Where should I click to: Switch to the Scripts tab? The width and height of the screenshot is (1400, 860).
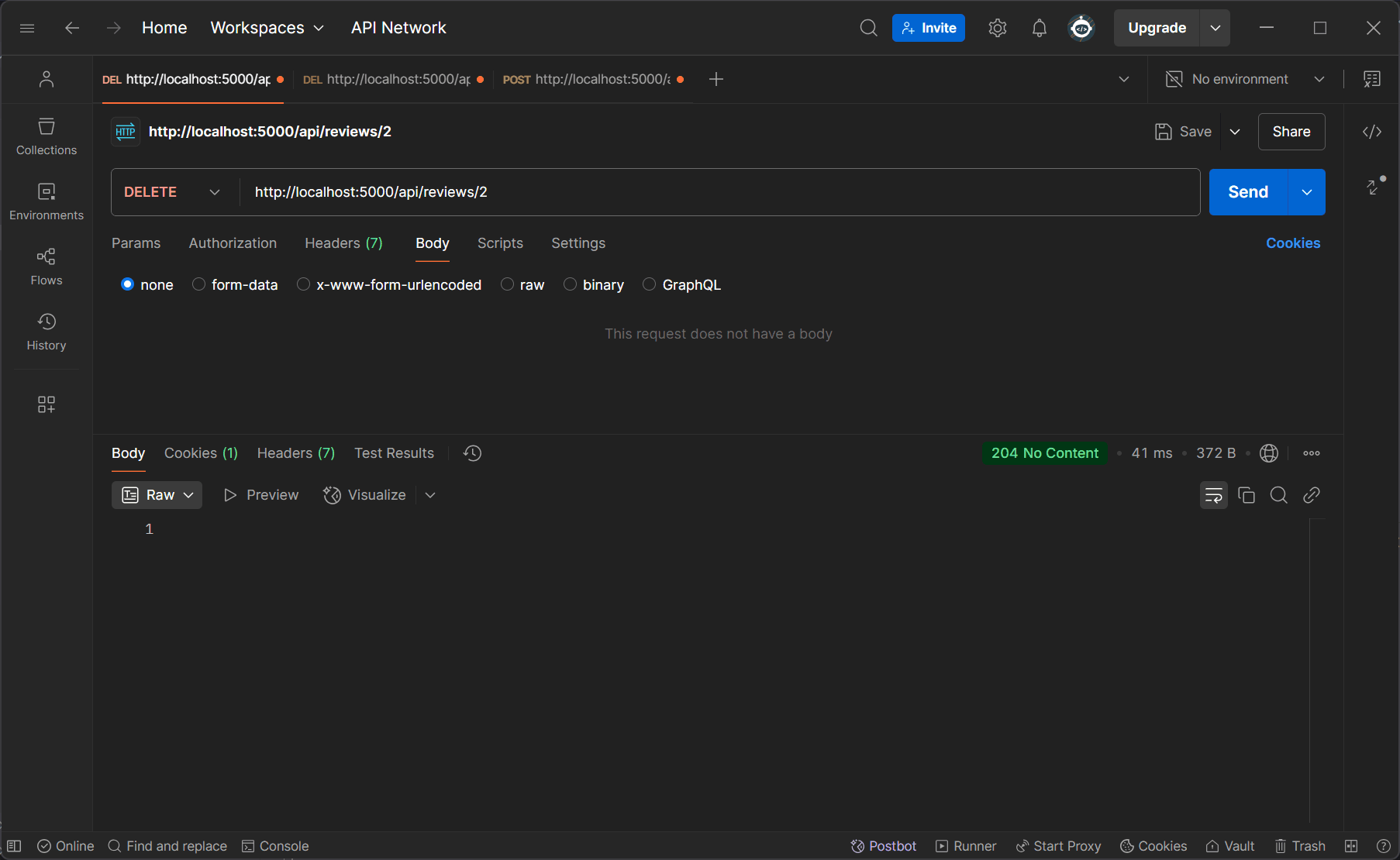tap(500, 243)
